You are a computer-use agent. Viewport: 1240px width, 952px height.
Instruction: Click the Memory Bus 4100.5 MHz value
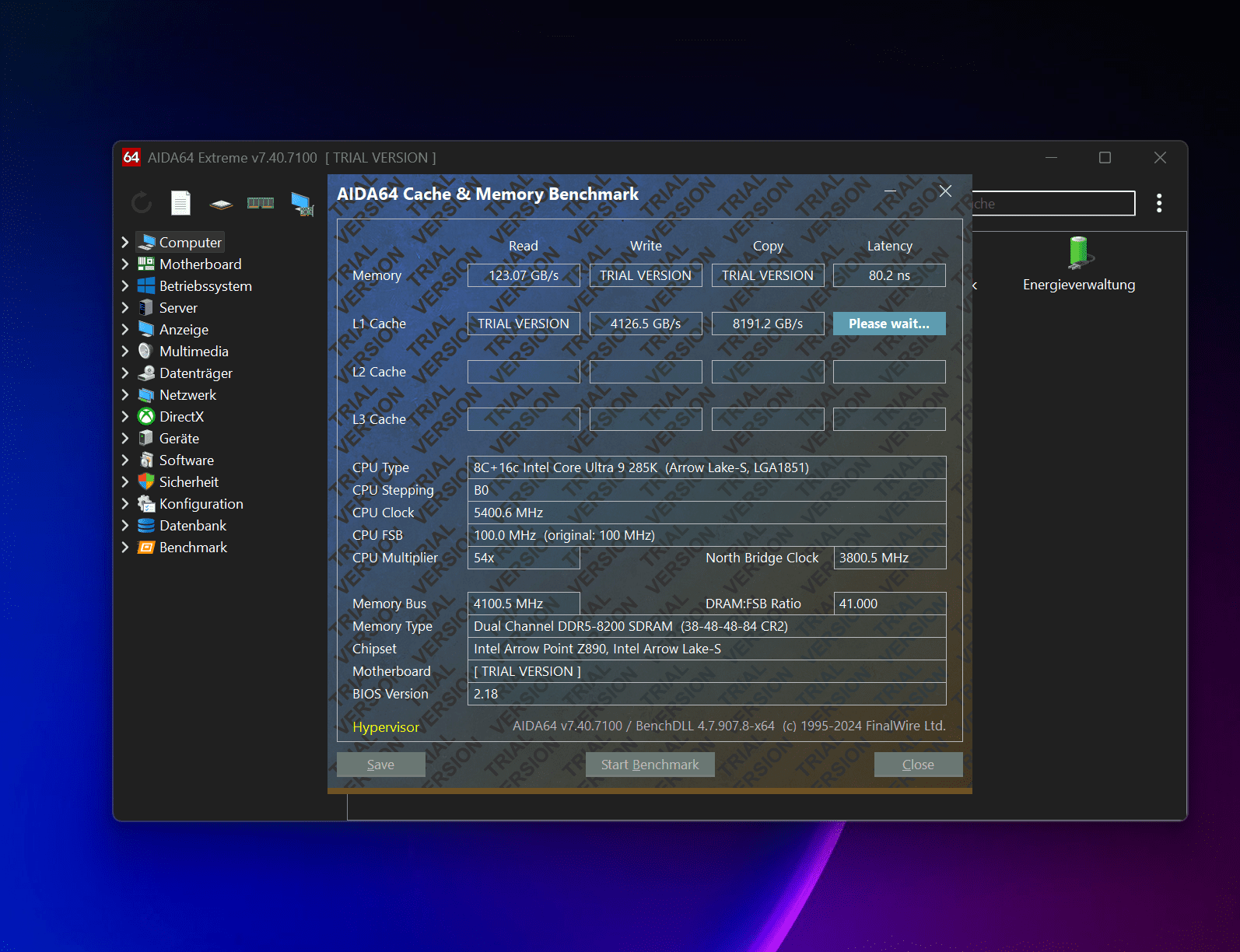click(x=524, y=604)
